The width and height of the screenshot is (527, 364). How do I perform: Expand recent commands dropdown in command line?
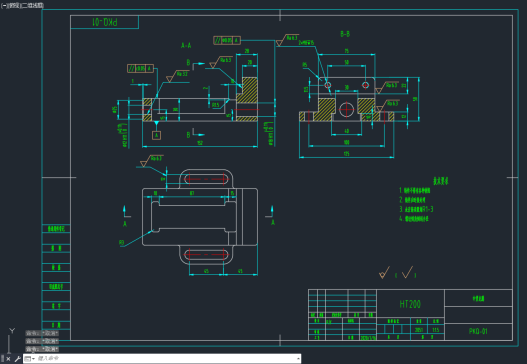tap(30, 359)
